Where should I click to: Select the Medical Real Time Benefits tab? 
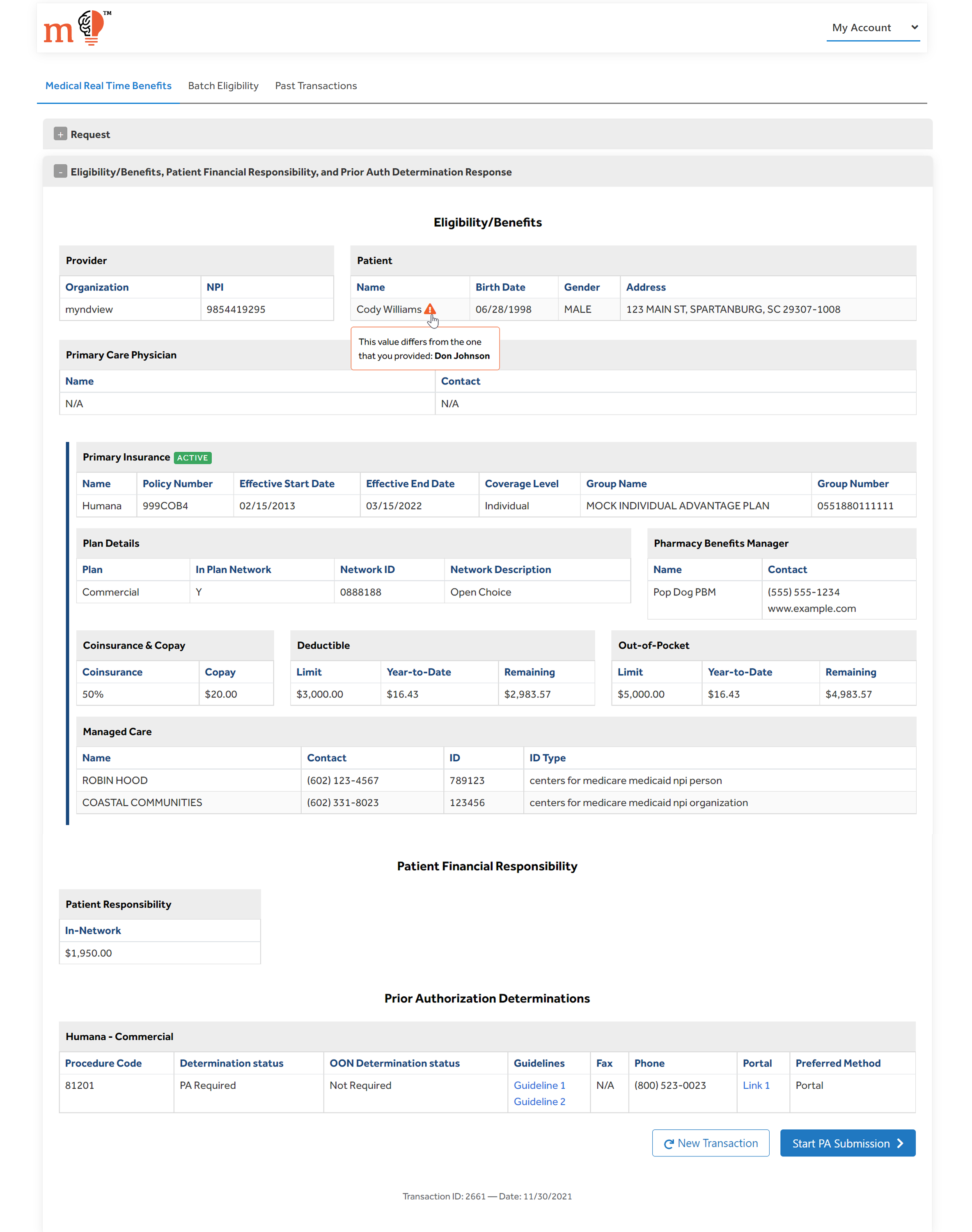click(x=108, y=86)
